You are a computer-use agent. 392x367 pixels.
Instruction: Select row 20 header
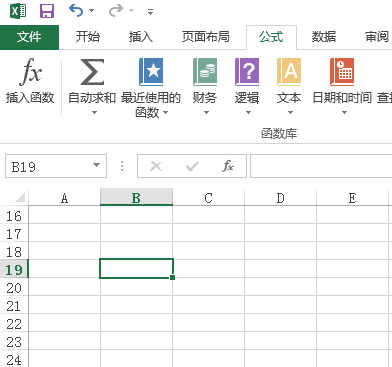[x=14, y=288]
